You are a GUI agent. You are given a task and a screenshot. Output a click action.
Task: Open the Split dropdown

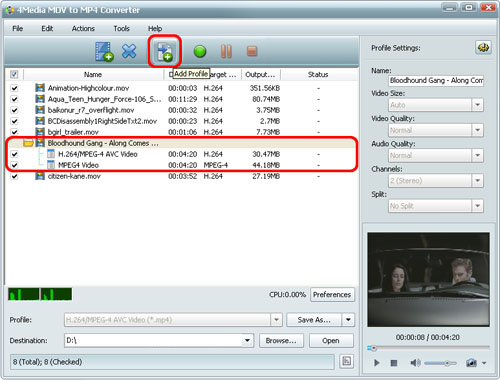(x=477, y=206)
